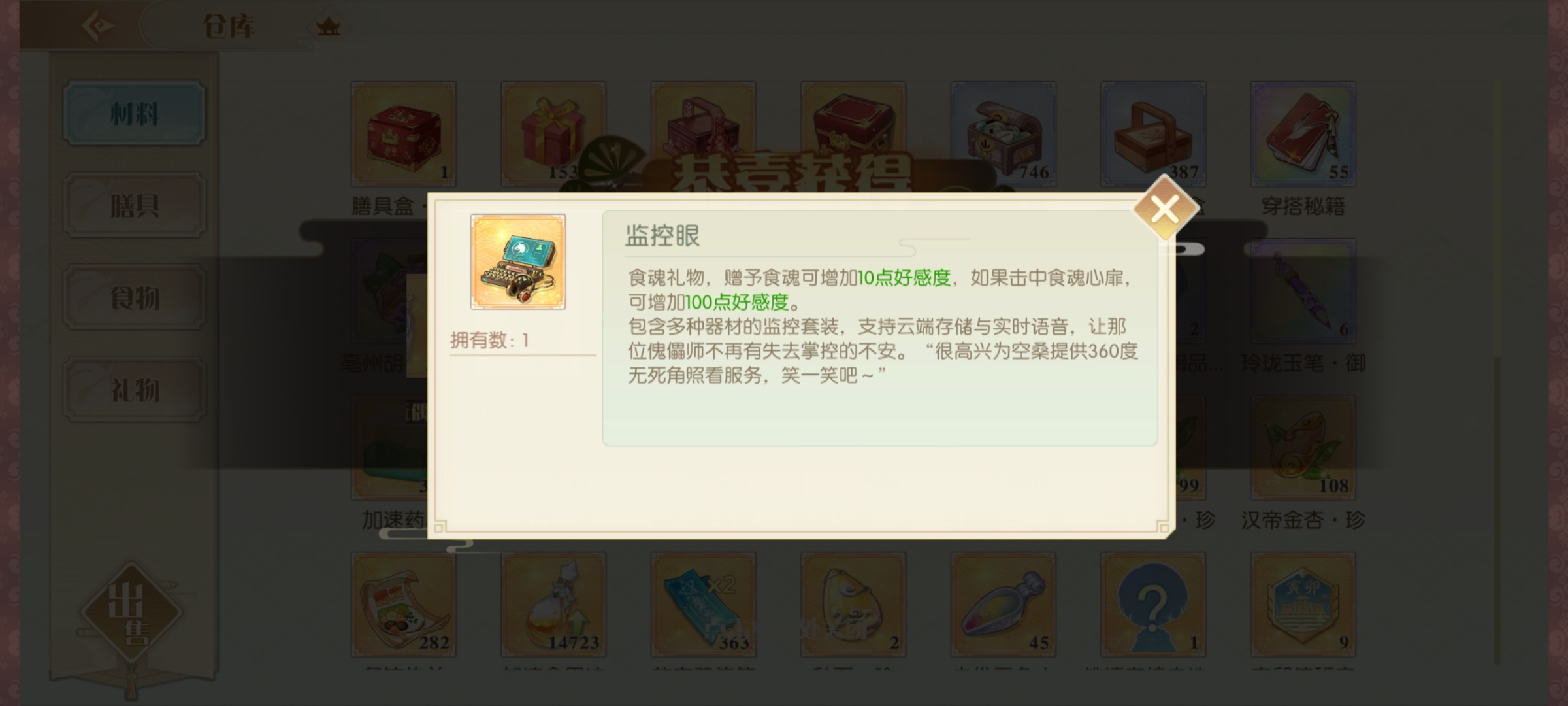1568x706 pixels.
Task: Open the 礼物 category tab
Action: (x=135, y=390)
